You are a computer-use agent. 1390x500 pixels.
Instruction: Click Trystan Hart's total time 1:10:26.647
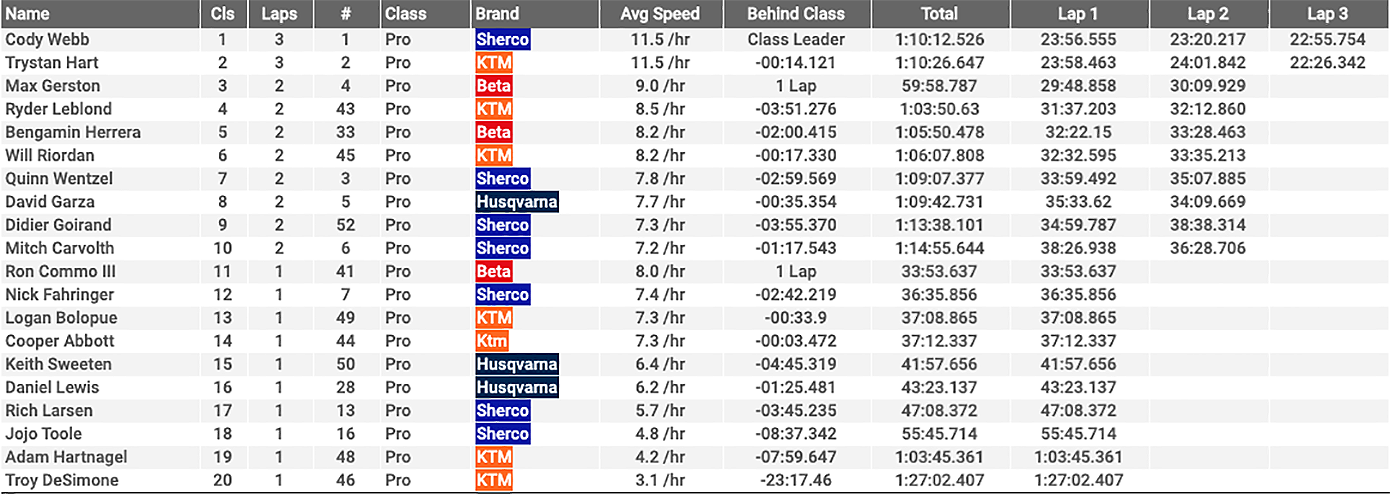pos(941,63)
